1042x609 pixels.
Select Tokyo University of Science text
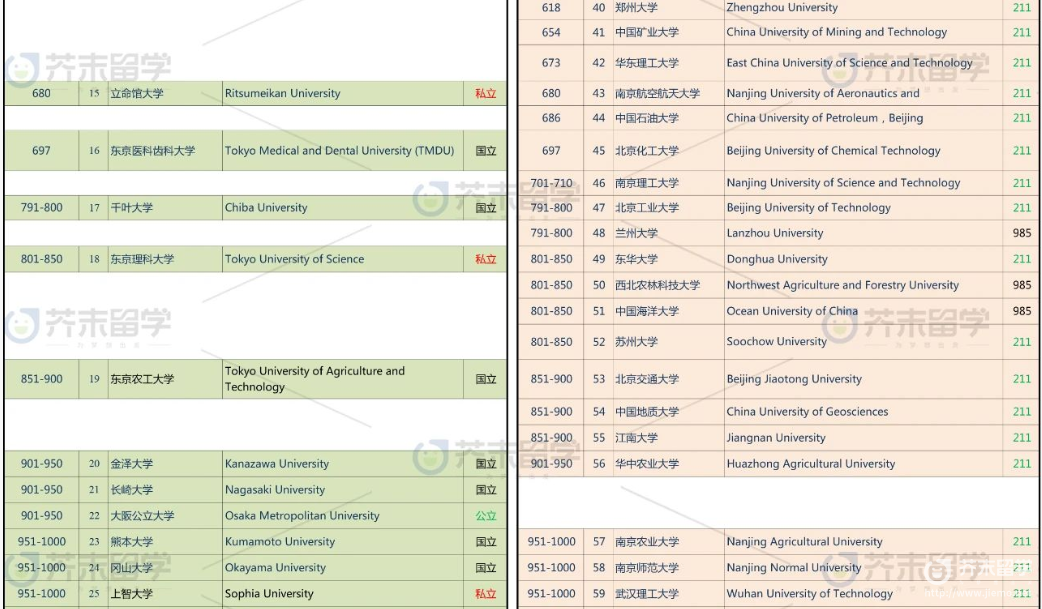coord(294,259)
